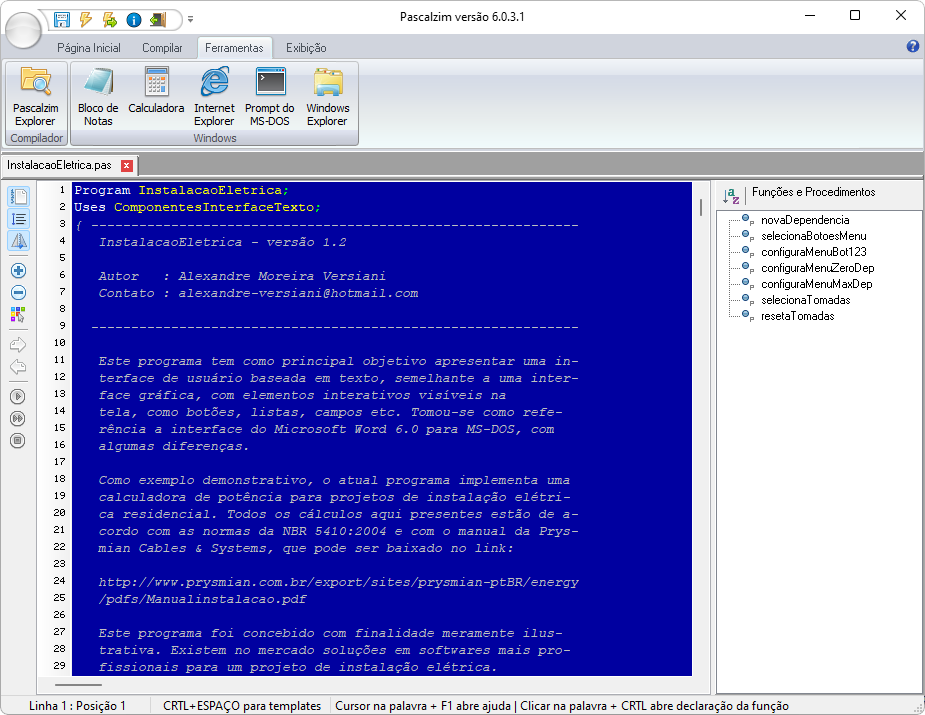Click the blue minus icon in the editor sidebar
The width and height of the screenshot is (925, 715).
click(x=19, y=293)
